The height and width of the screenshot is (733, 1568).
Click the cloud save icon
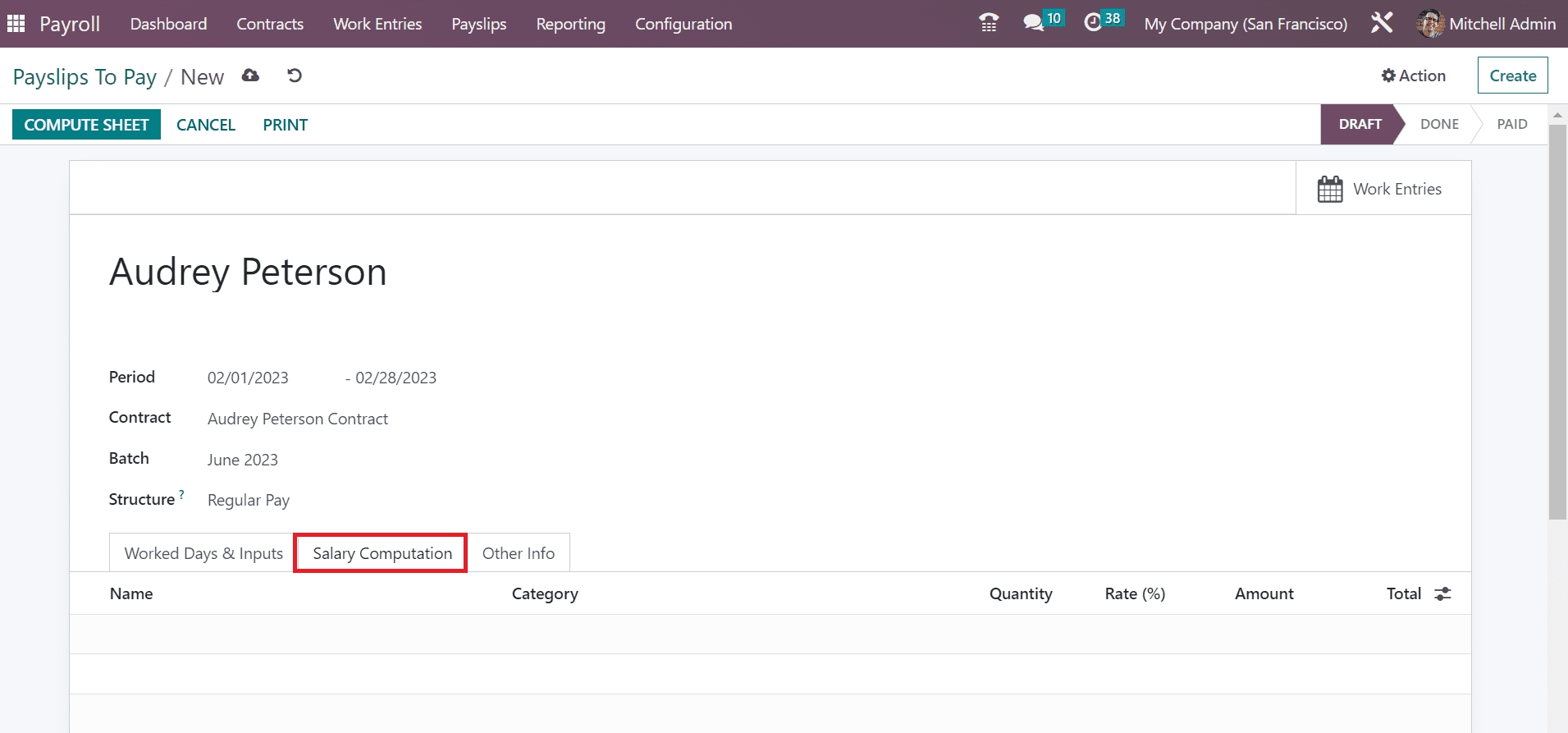[x=250, y=76]
